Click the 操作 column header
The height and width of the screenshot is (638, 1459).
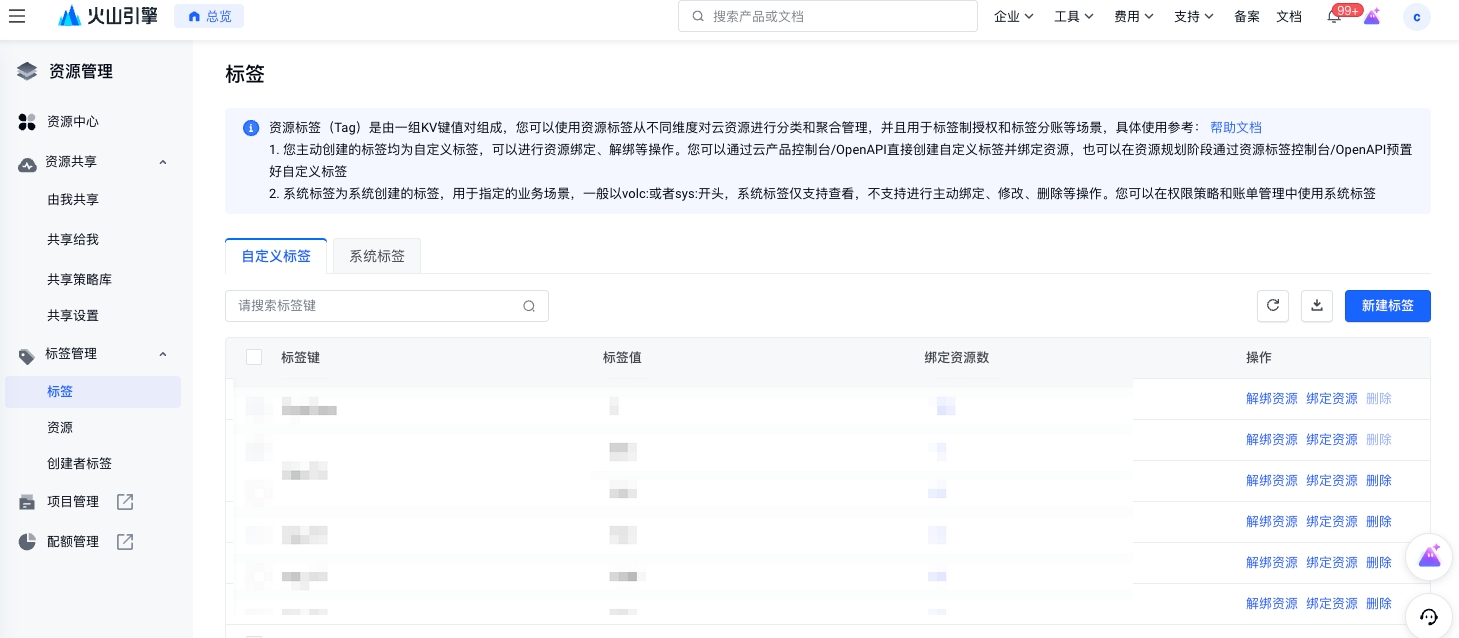click(x=1259, y=357)
